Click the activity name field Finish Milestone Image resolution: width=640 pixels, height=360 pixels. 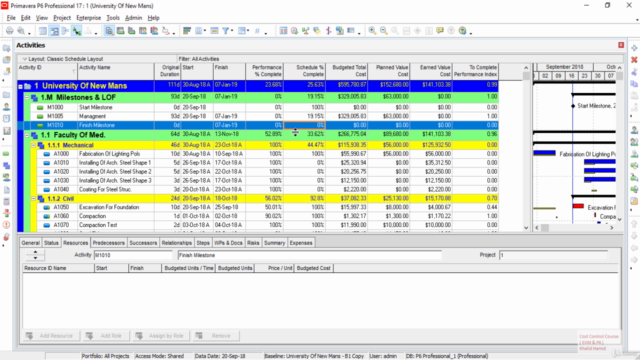click(x=309, y=256)
